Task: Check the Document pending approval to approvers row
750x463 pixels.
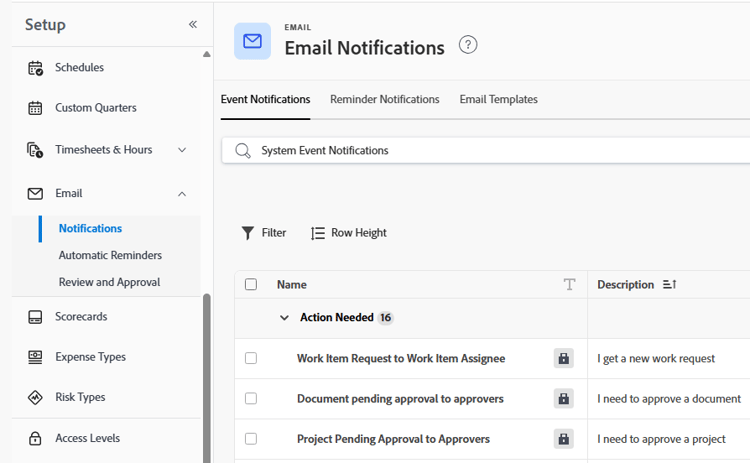Action: 251,398
